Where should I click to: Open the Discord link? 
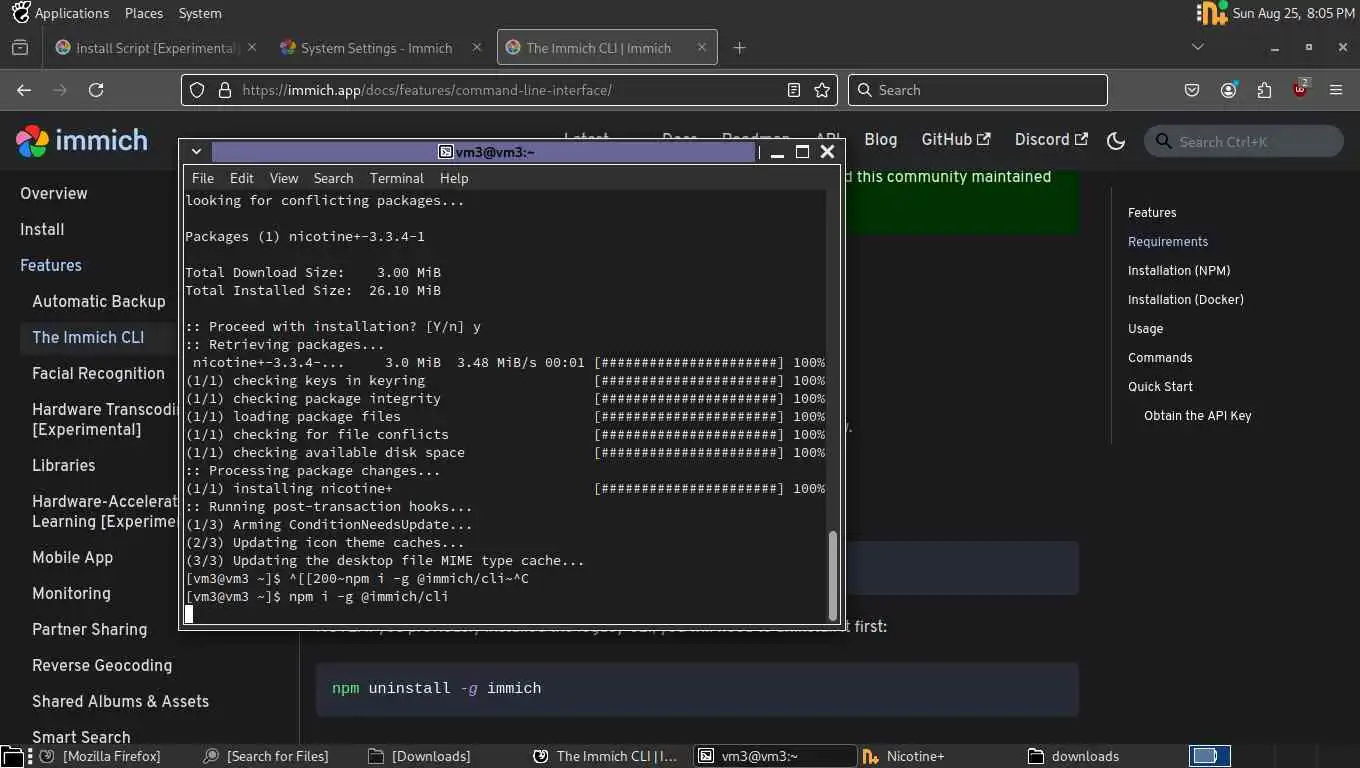point(1051,140)
